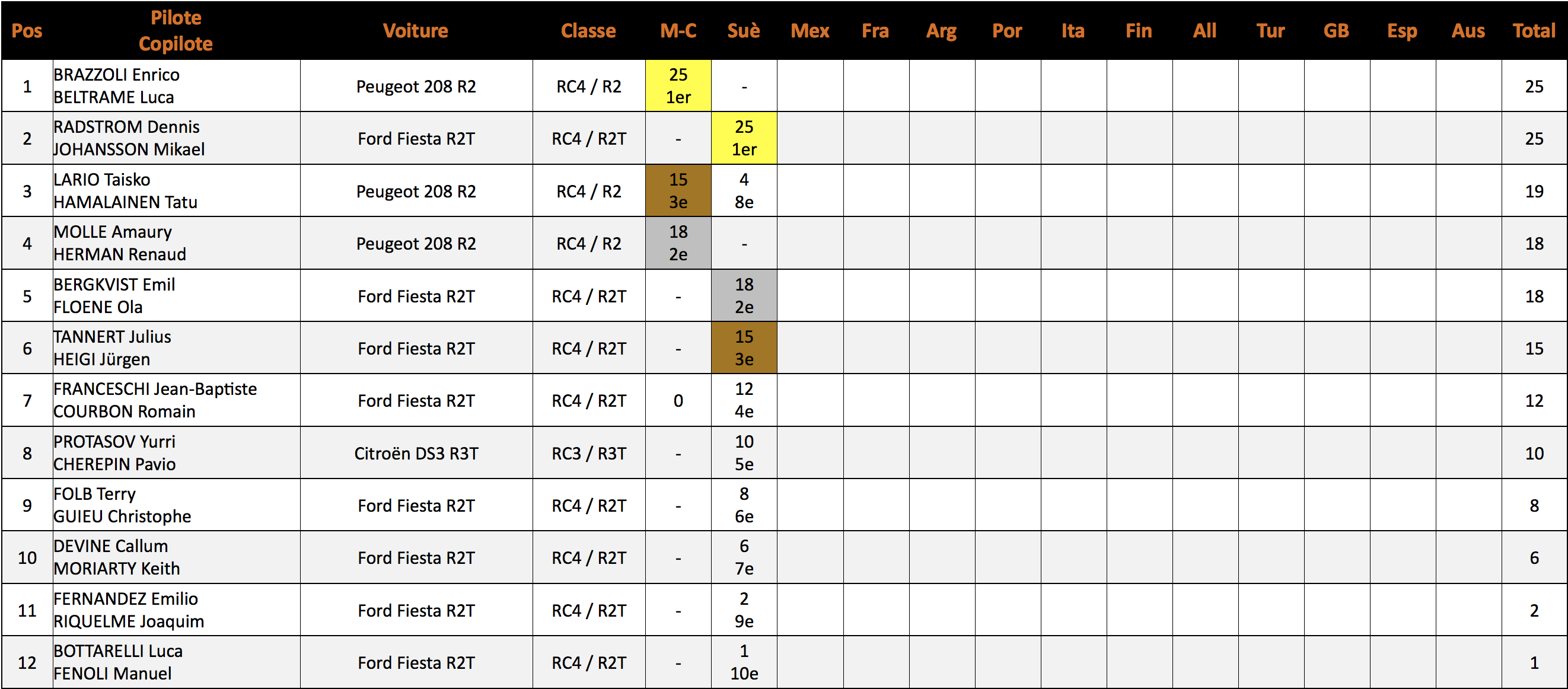This screenshot has width=1568, height=689.
Task: Click the yellow Suè winner cell for Radstrom
Action: point(744,138)
